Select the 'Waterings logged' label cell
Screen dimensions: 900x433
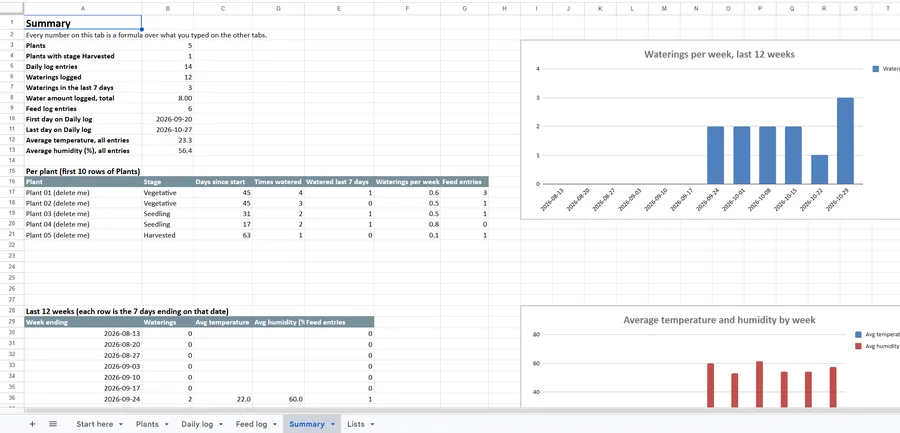[83, 77]
